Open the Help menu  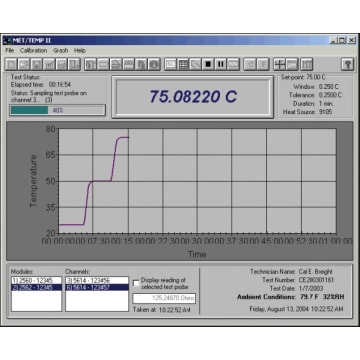(80, 51)
